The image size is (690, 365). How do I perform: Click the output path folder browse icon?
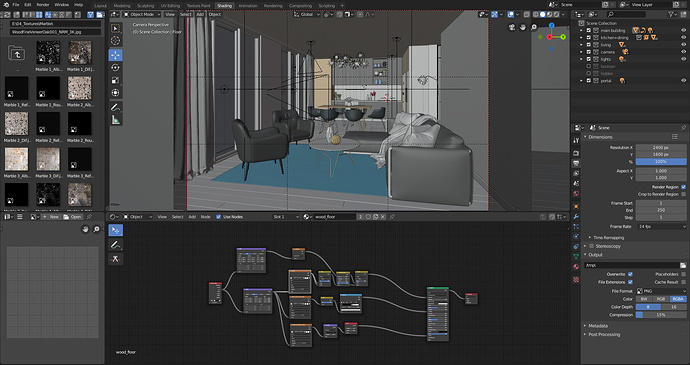point(683,265)
